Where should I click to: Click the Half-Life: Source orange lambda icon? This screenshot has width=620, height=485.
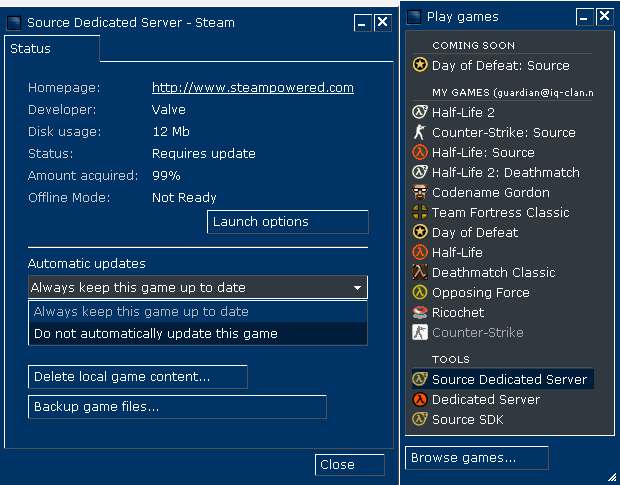[x=420, y=152]
